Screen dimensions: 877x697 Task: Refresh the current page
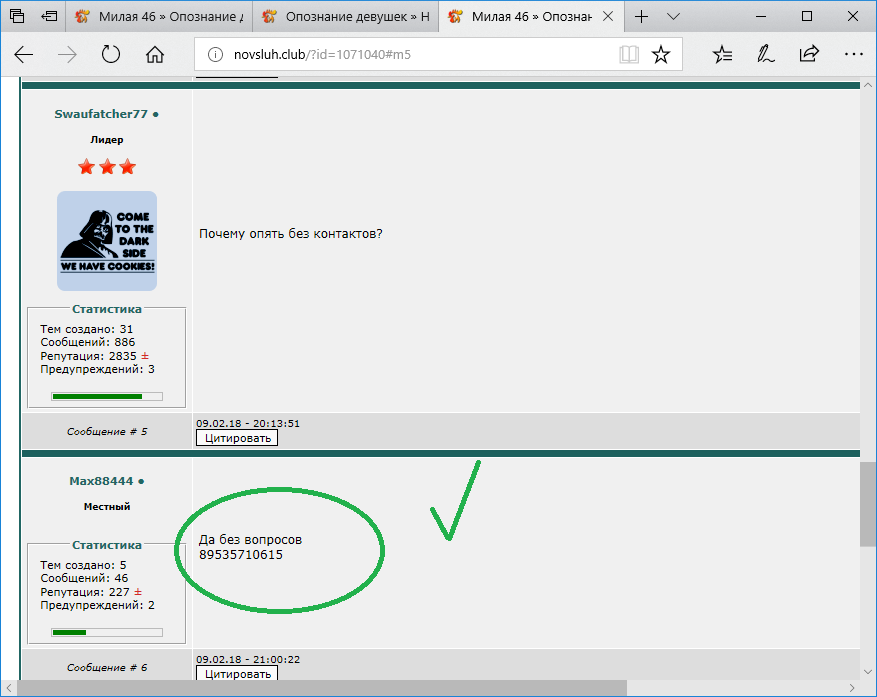pyautogui.click(x=111, y=55)
